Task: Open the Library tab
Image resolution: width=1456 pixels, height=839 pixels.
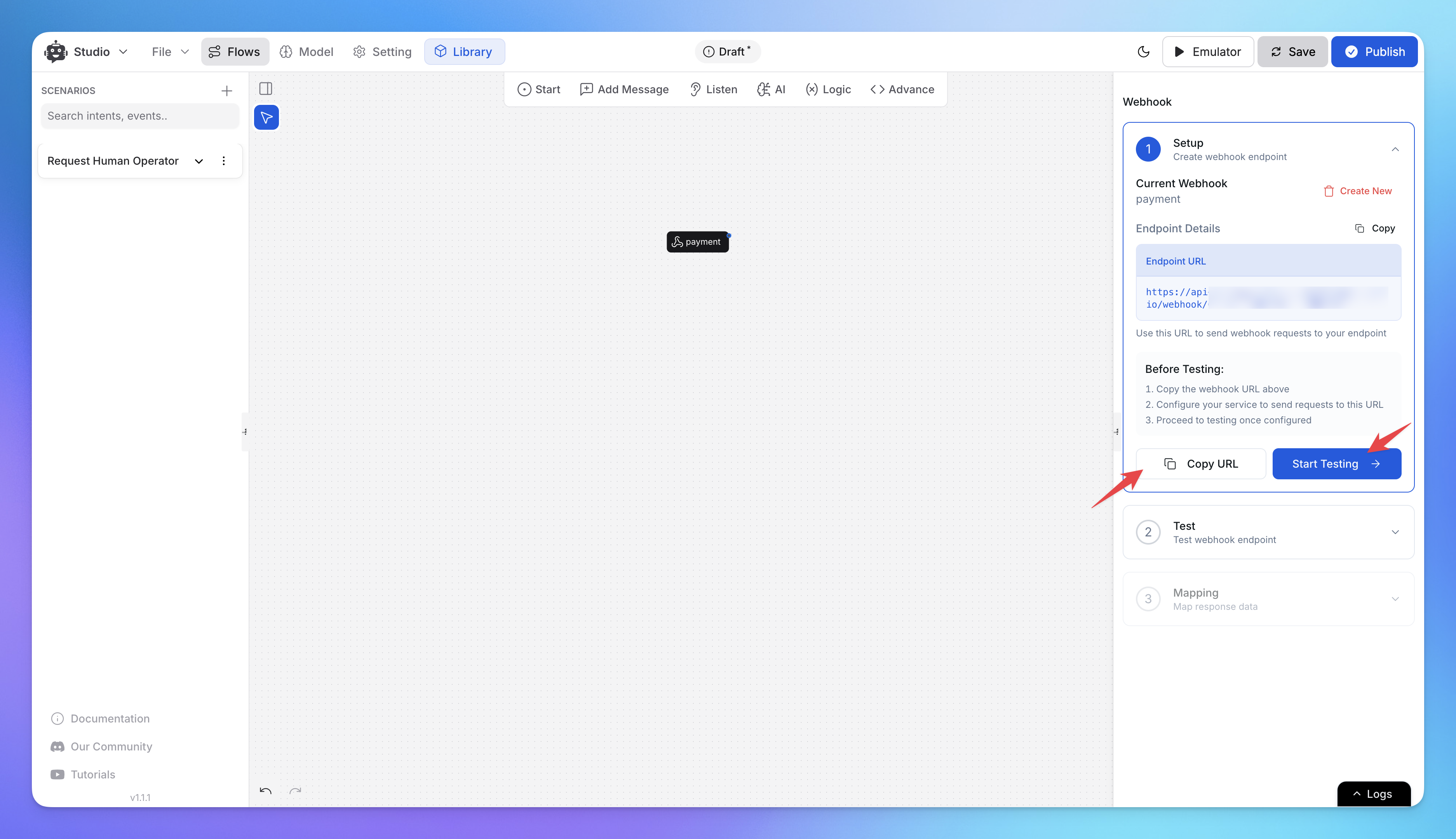Action: [464, 52]
